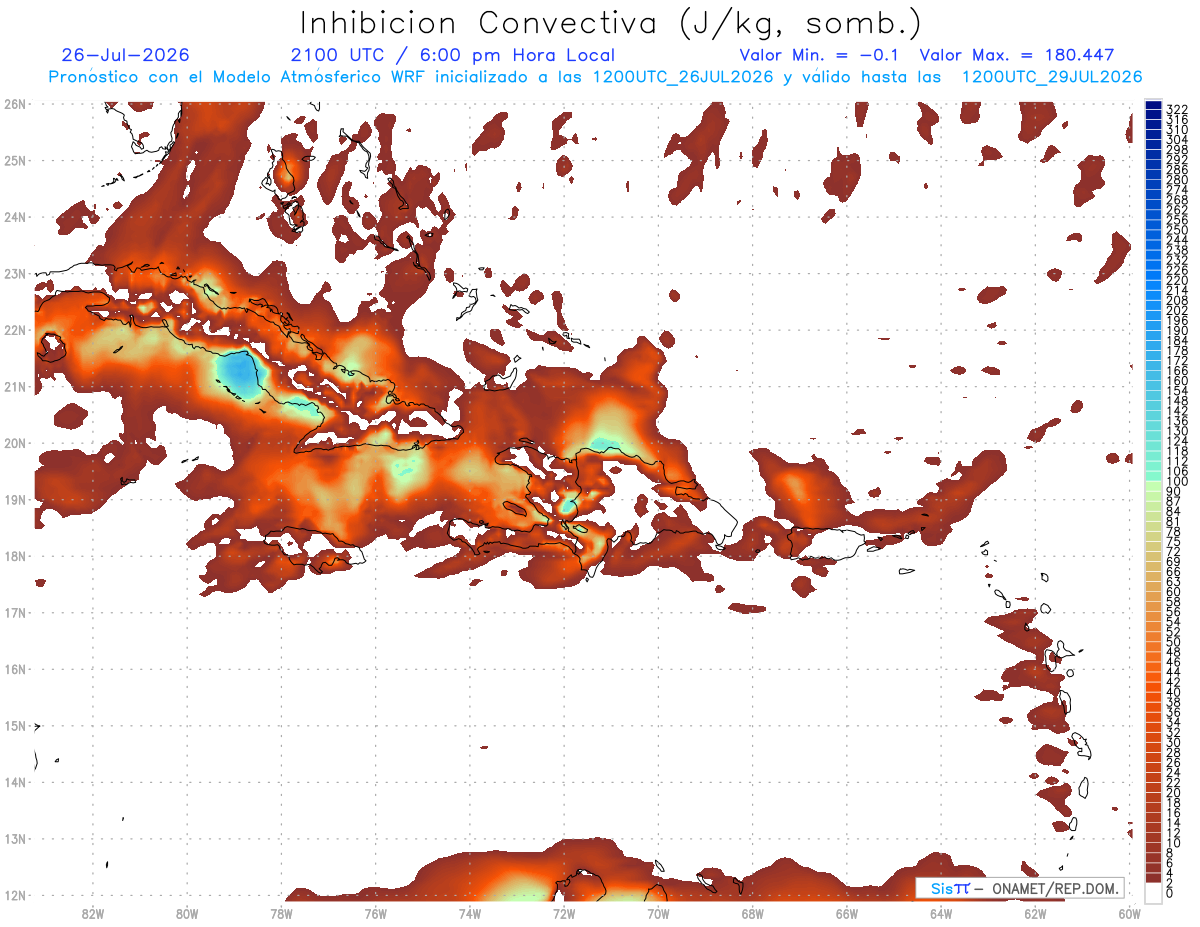Image resolution: width=1200 pixels, height=927 pixels.
Task: Click the 74W longitude label
Action: (x=470, y=913)
